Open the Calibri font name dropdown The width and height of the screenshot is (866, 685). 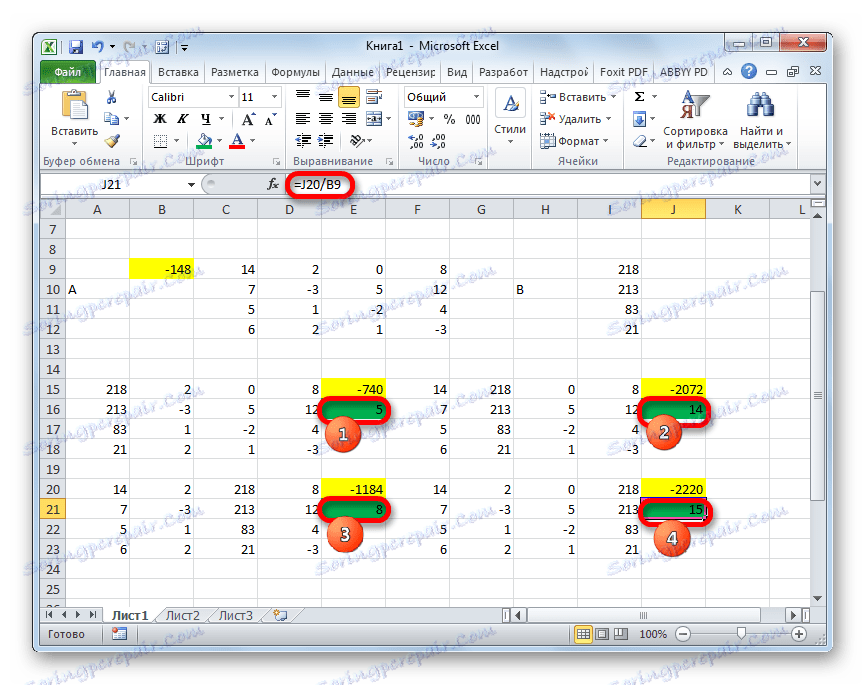click(231, 97)
